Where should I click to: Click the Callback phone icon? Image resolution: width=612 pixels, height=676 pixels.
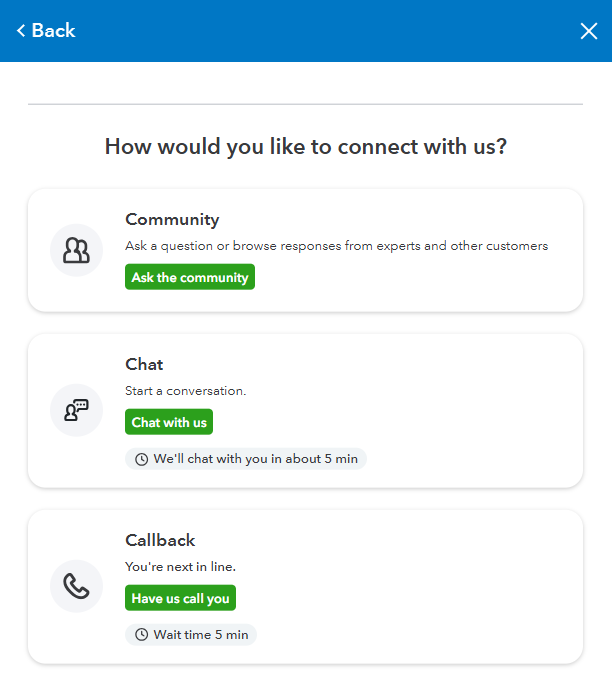click(76, 586)
